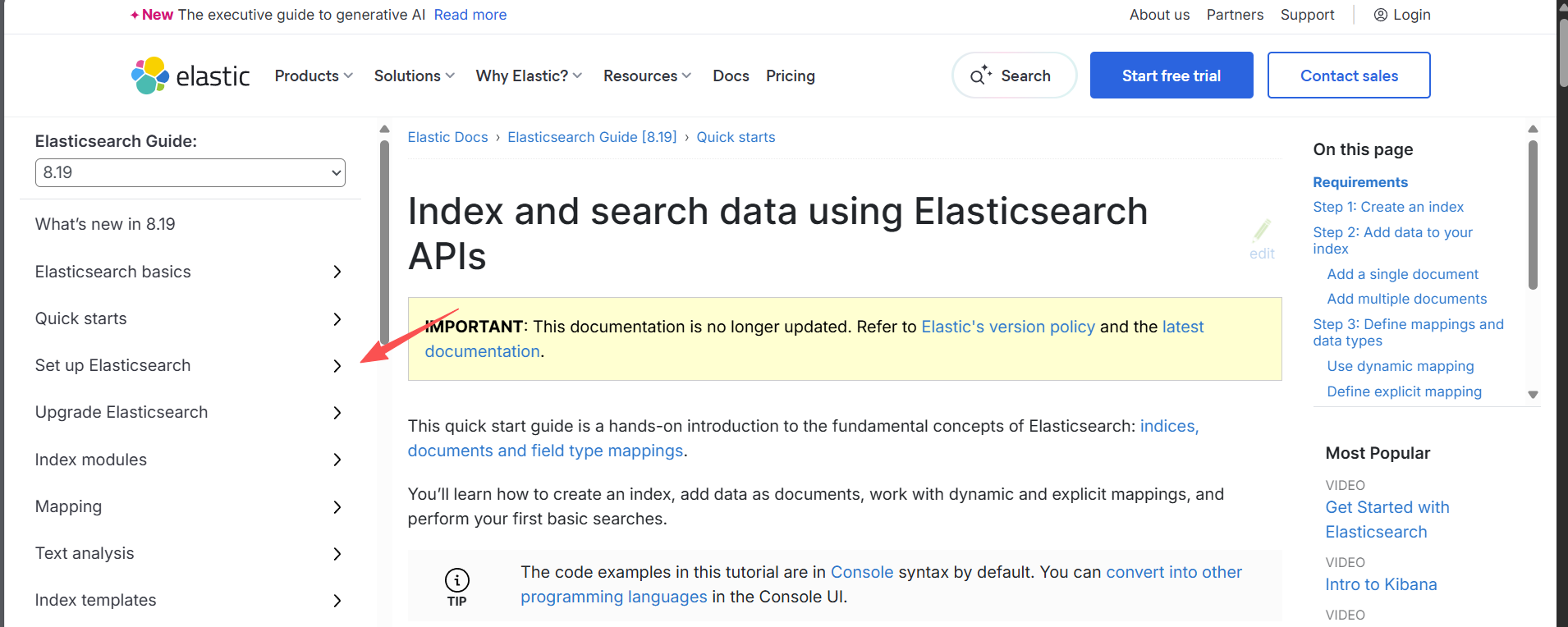The image size is (1568, 627).
Task: Open What's new in 8.19
Action: [105, 224]
